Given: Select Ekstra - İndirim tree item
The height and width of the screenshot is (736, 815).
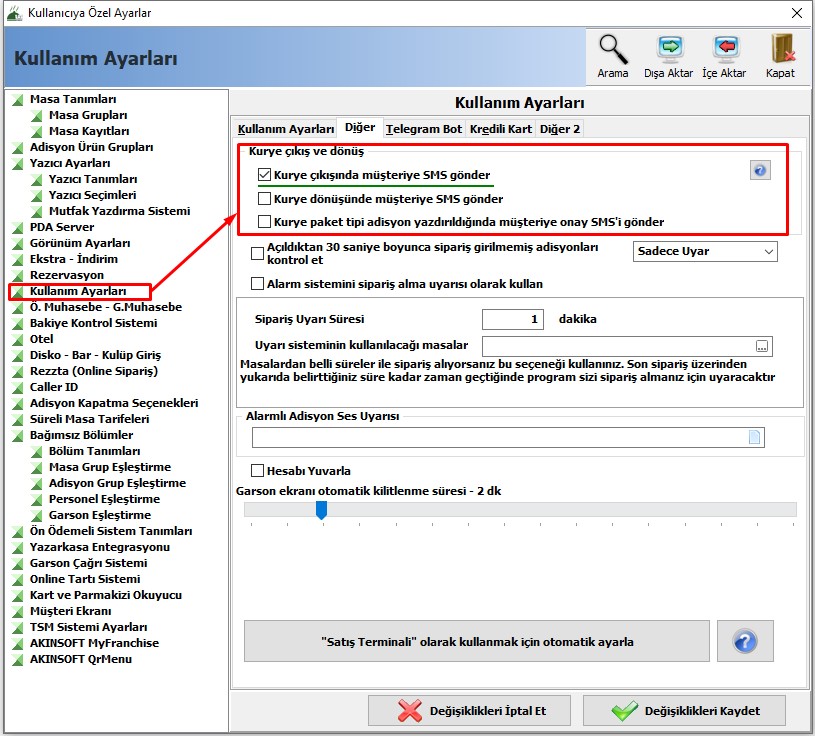Looking at the screenshot, I should pyautogui.click(x=74, y=259).
